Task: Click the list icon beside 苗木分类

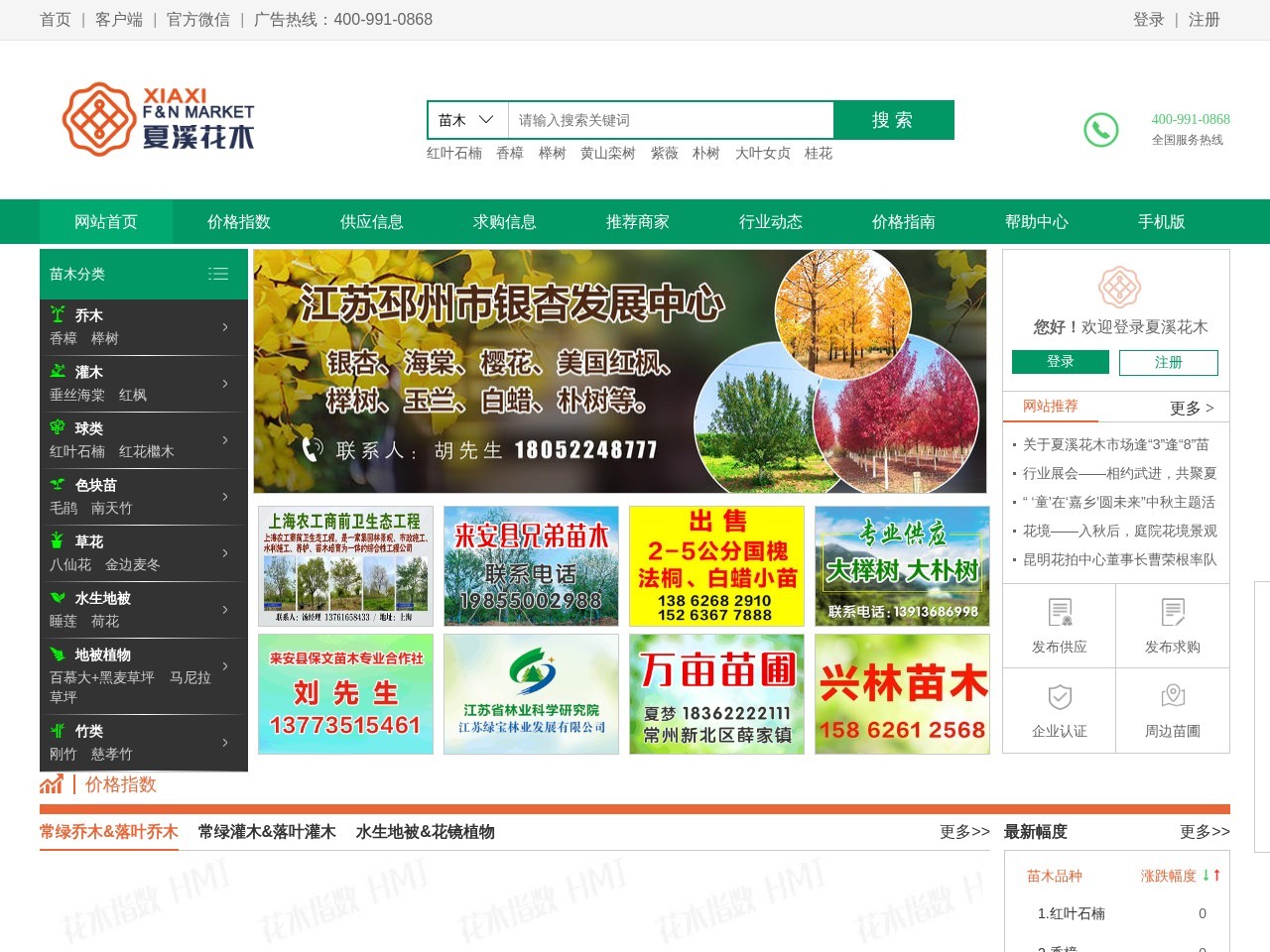Action: pyautogui.click(x=218, y=274)
